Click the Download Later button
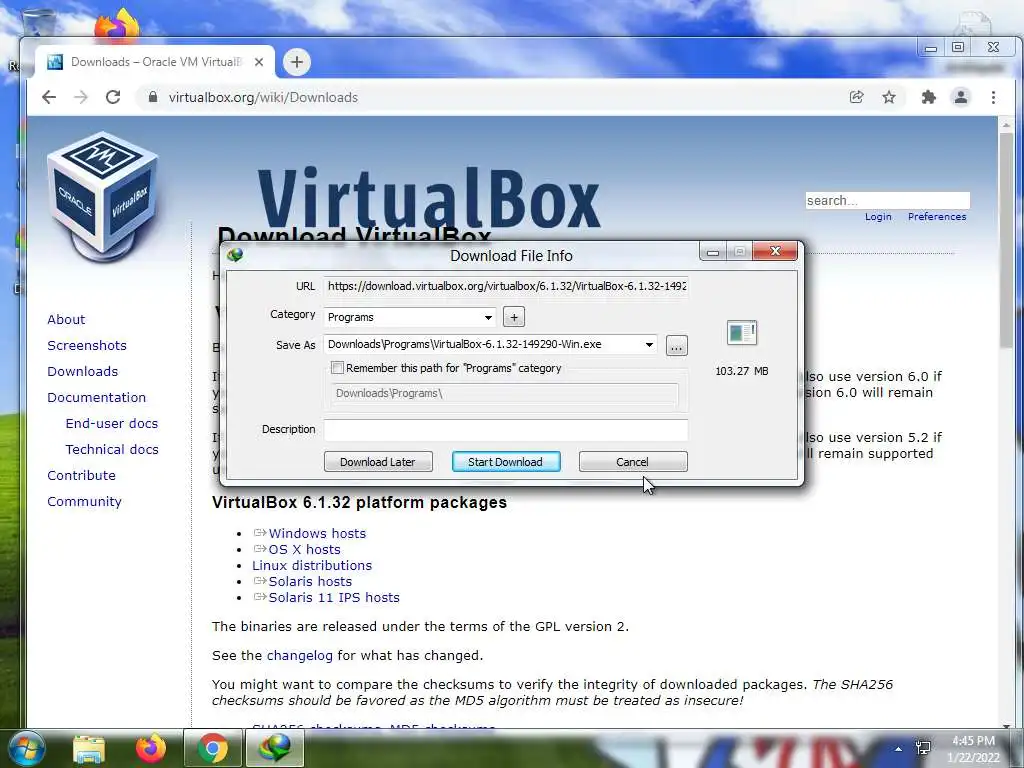The width and height of the screenshot is (1024, 768). point(378,462)
